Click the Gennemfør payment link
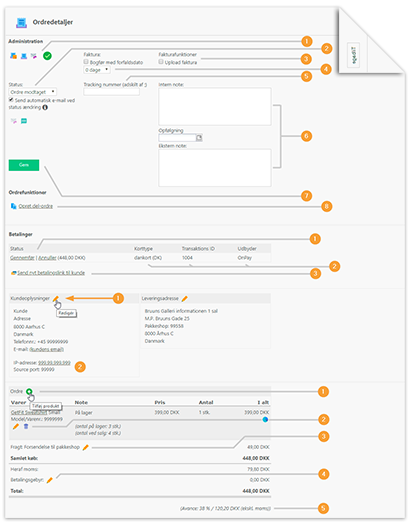Image resolution: width=410 pixels, height=524 pixels. click(22, 258)
